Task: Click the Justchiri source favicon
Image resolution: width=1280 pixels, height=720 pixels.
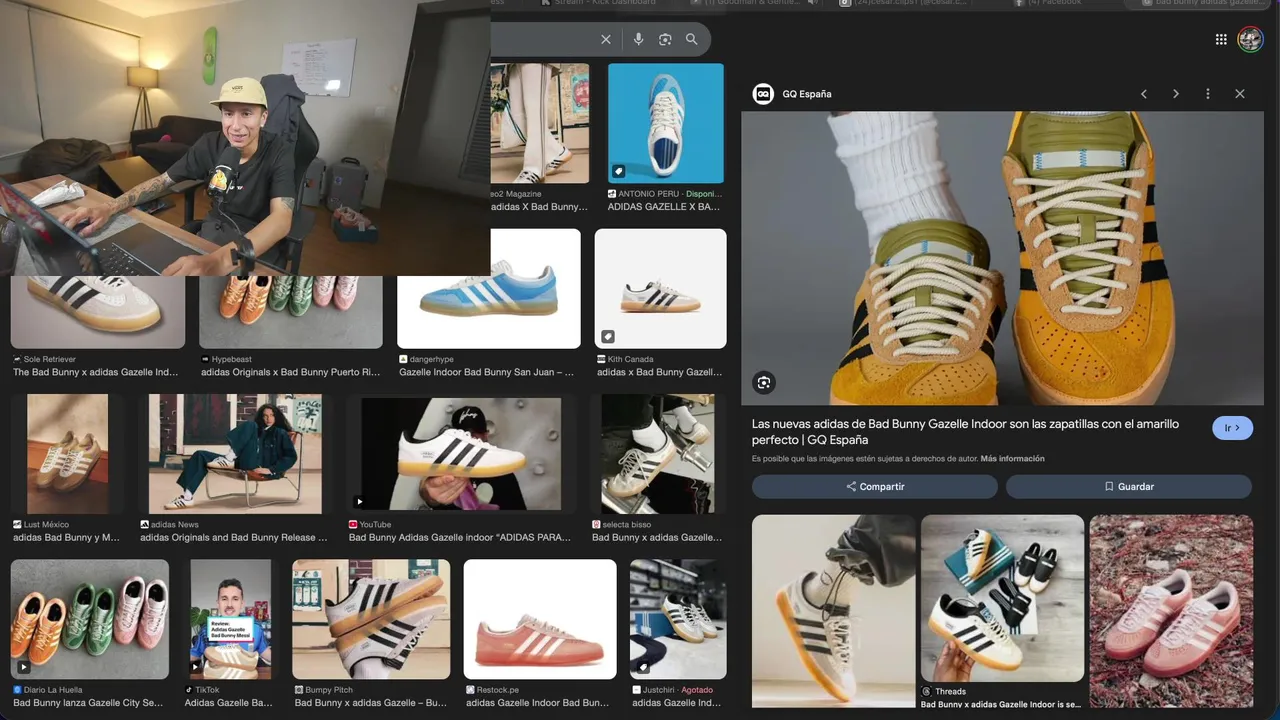Action: [x=636, y=690]
